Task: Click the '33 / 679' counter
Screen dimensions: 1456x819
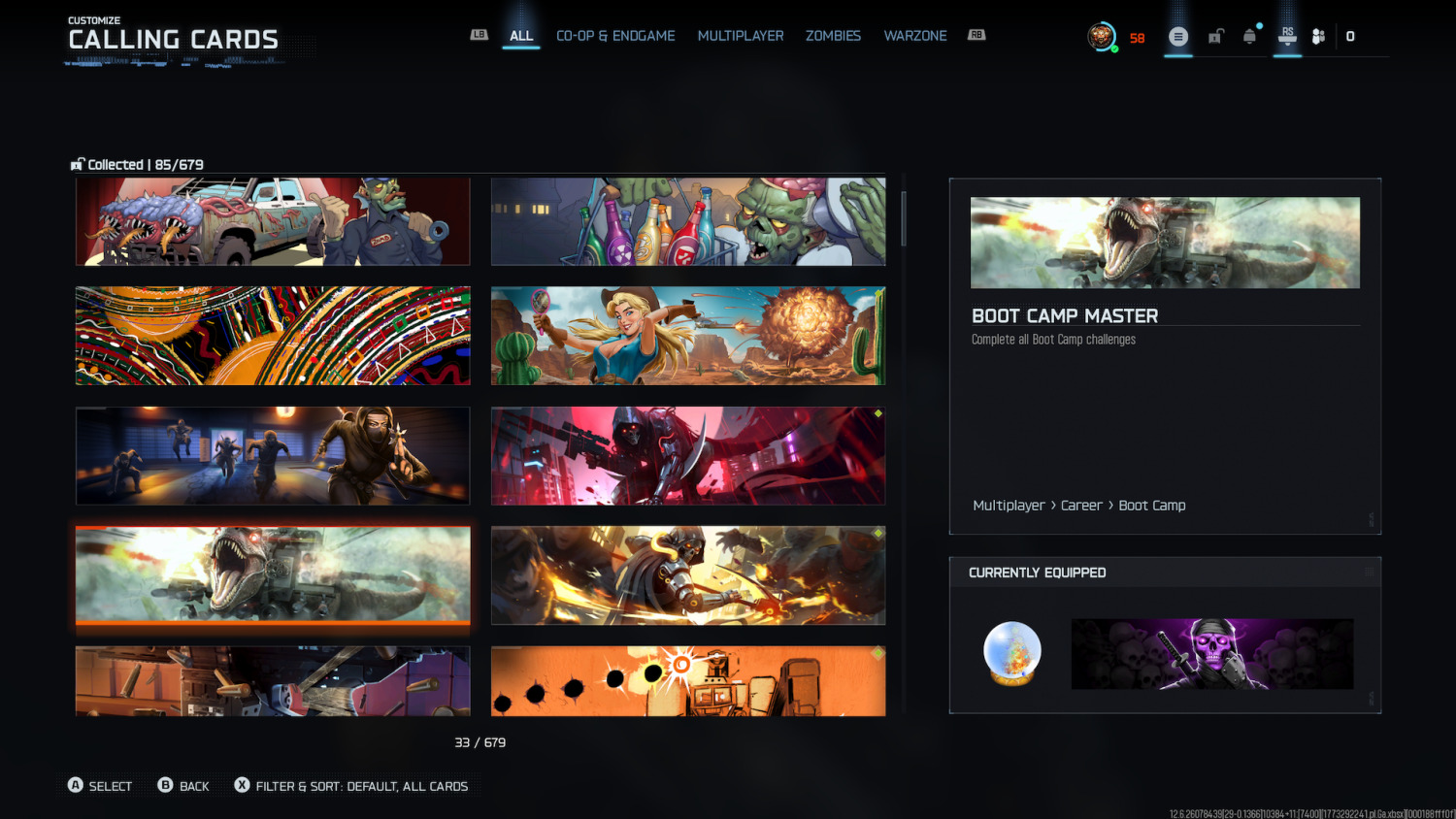Action: 480,742
